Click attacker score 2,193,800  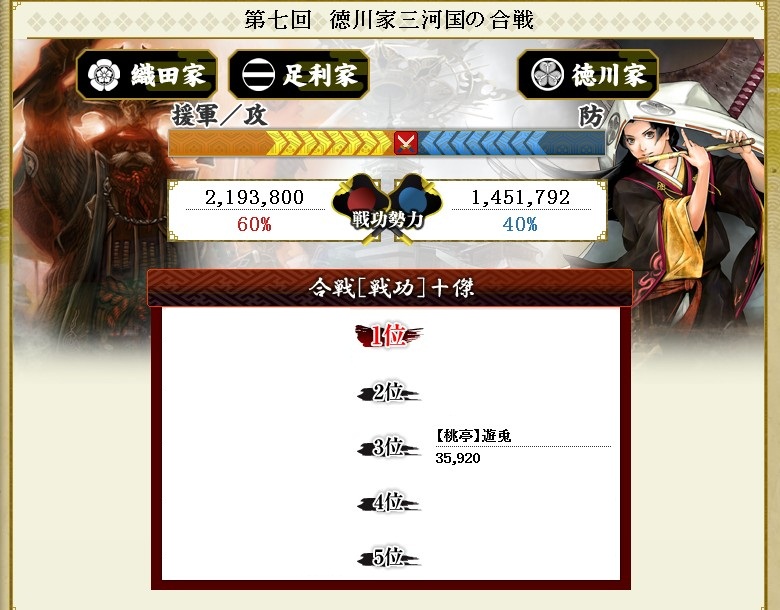pos(254,198)
